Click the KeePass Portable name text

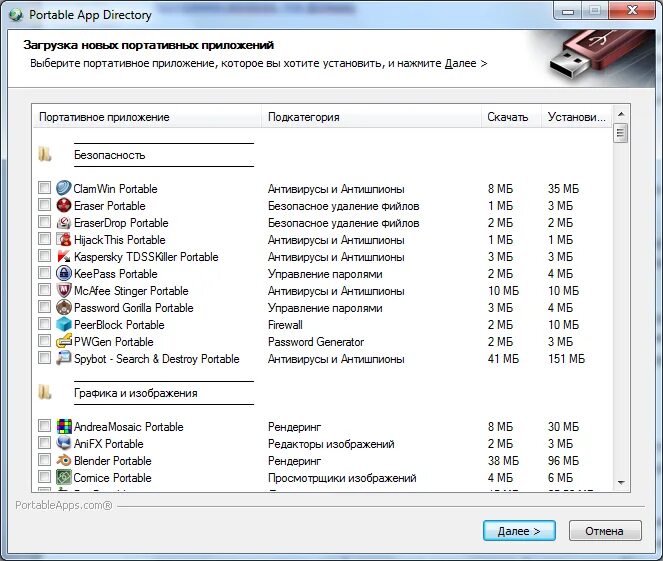click(x=115, y=274)
